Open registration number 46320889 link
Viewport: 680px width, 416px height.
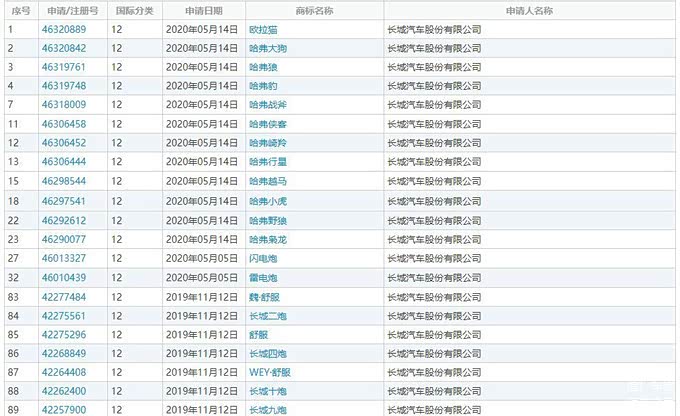[64, 29]
